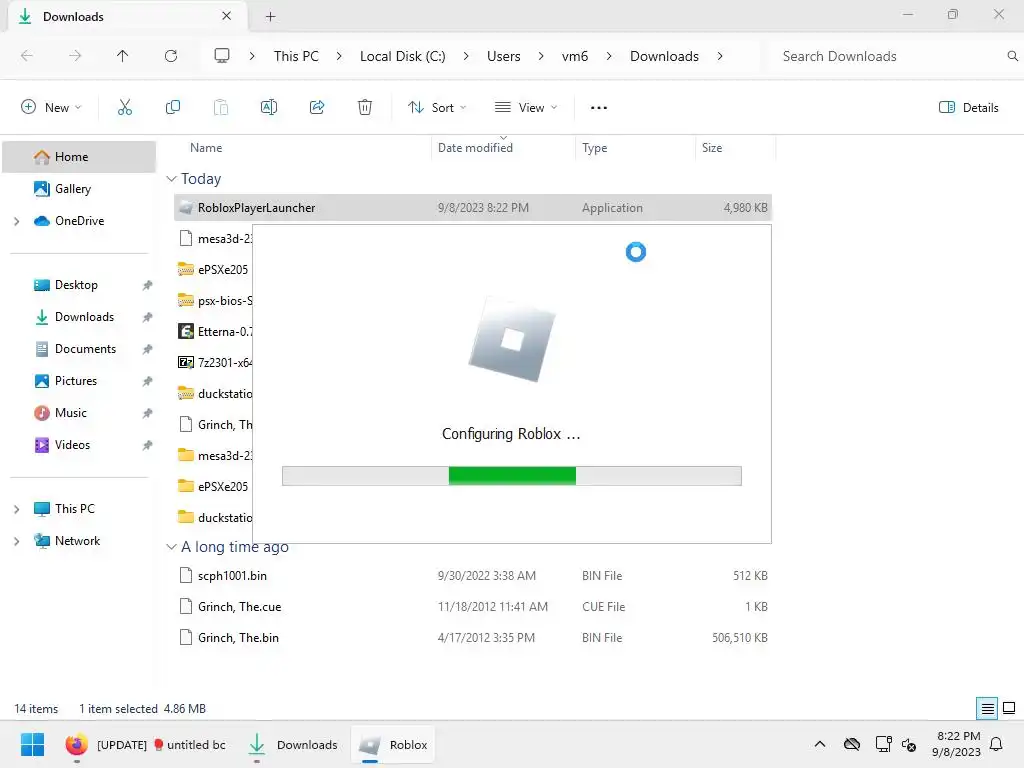Select Home in the navigation pane

click(79, 157)
